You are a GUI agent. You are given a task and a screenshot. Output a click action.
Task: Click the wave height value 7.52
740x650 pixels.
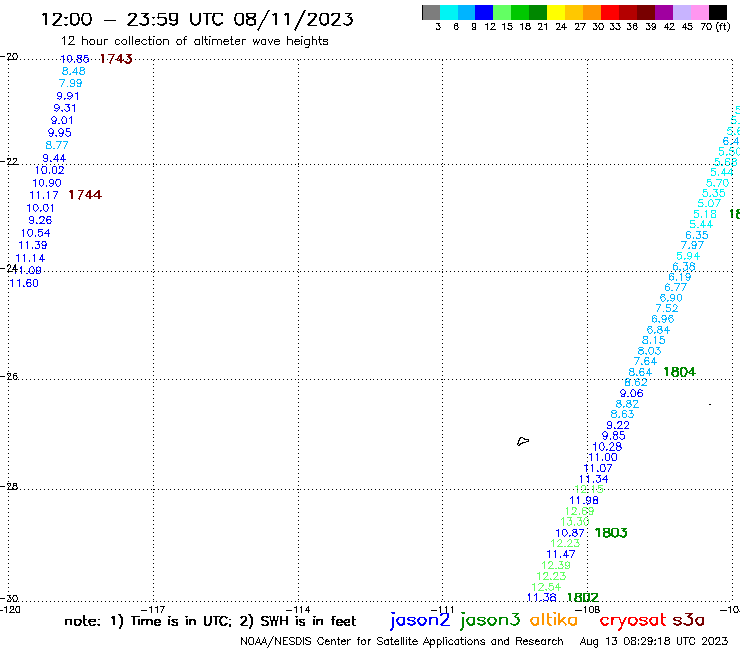coord(667,308)
